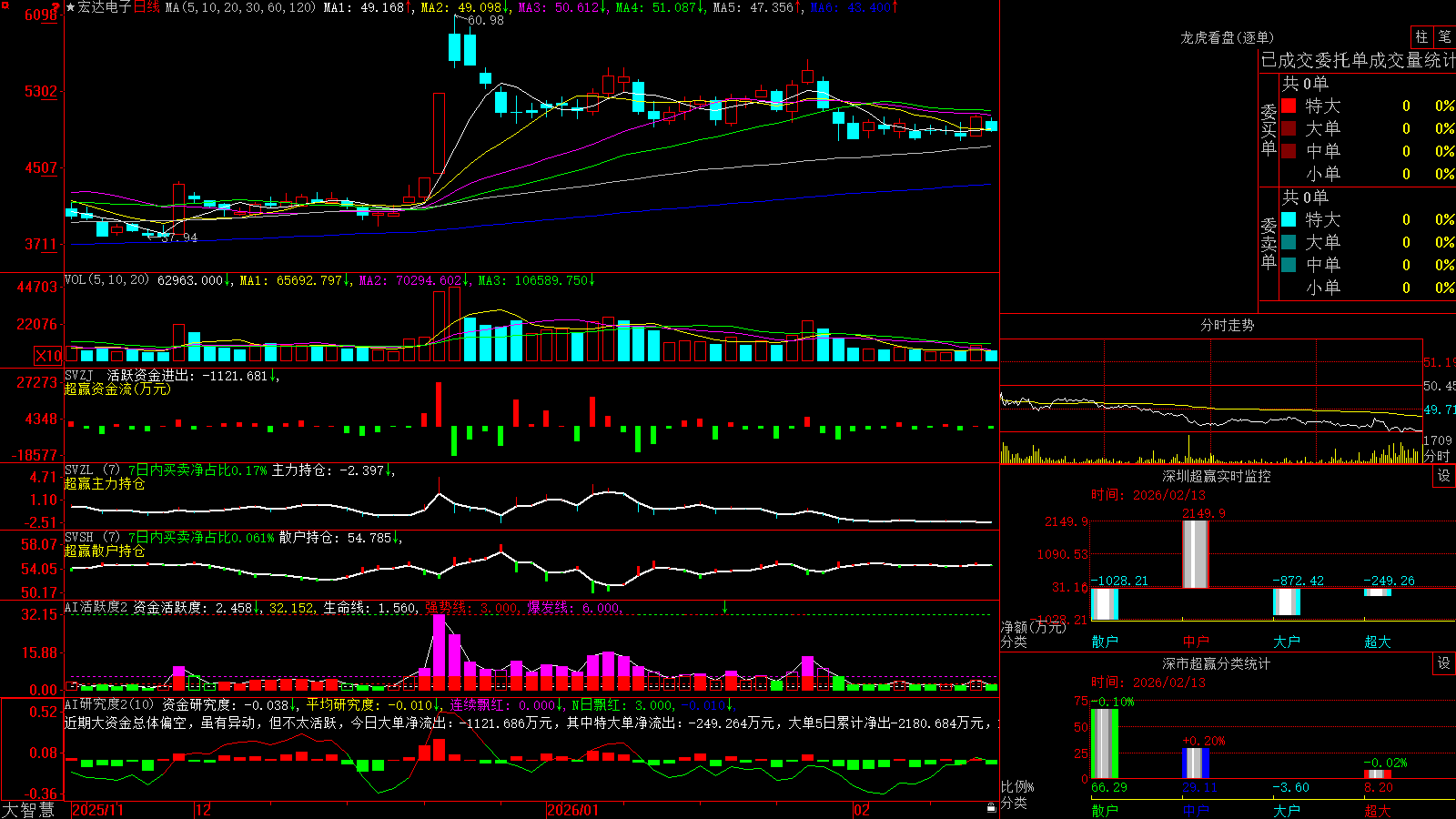
Task: Click the MA(5,10,20,30,60,120) parameter text
Action: 241,7
